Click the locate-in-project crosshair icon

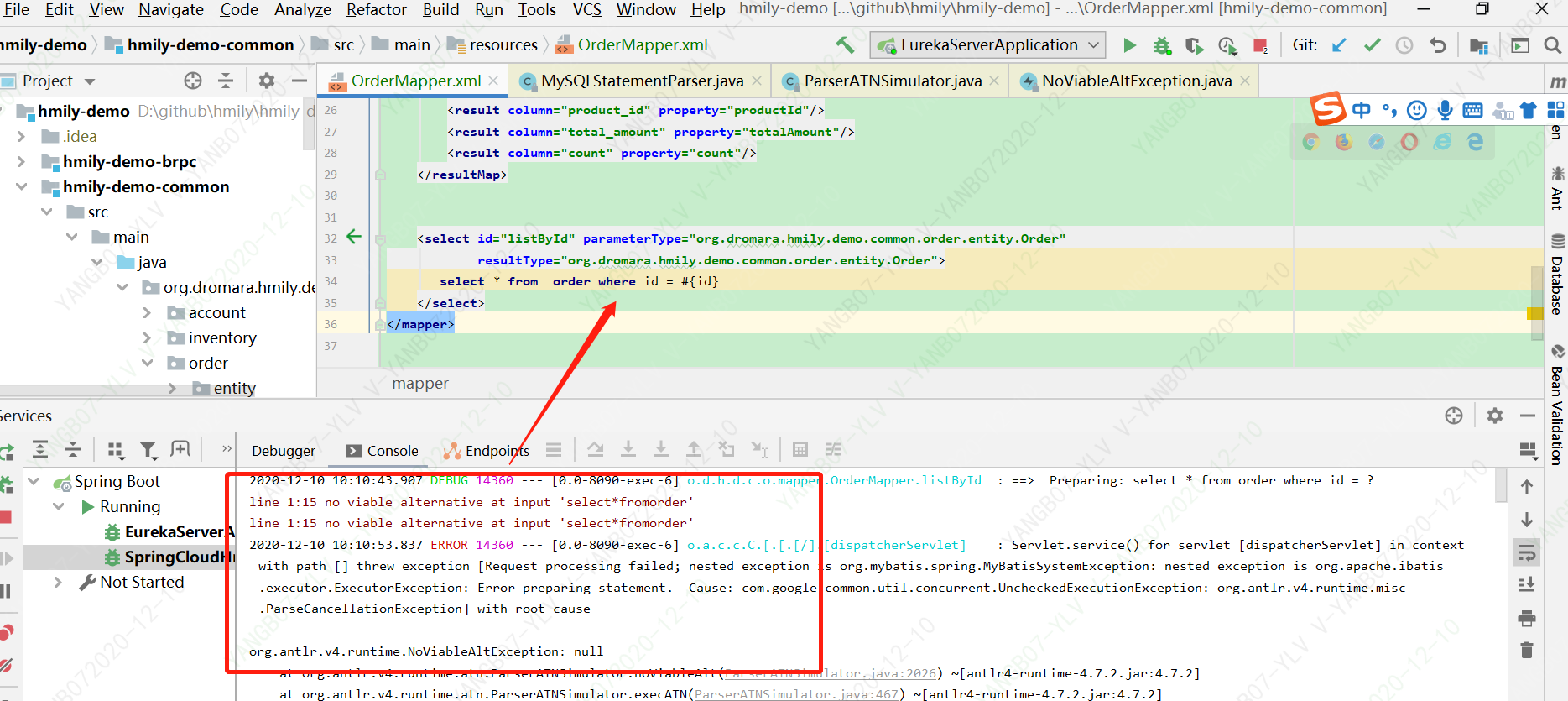click(193, 81)
